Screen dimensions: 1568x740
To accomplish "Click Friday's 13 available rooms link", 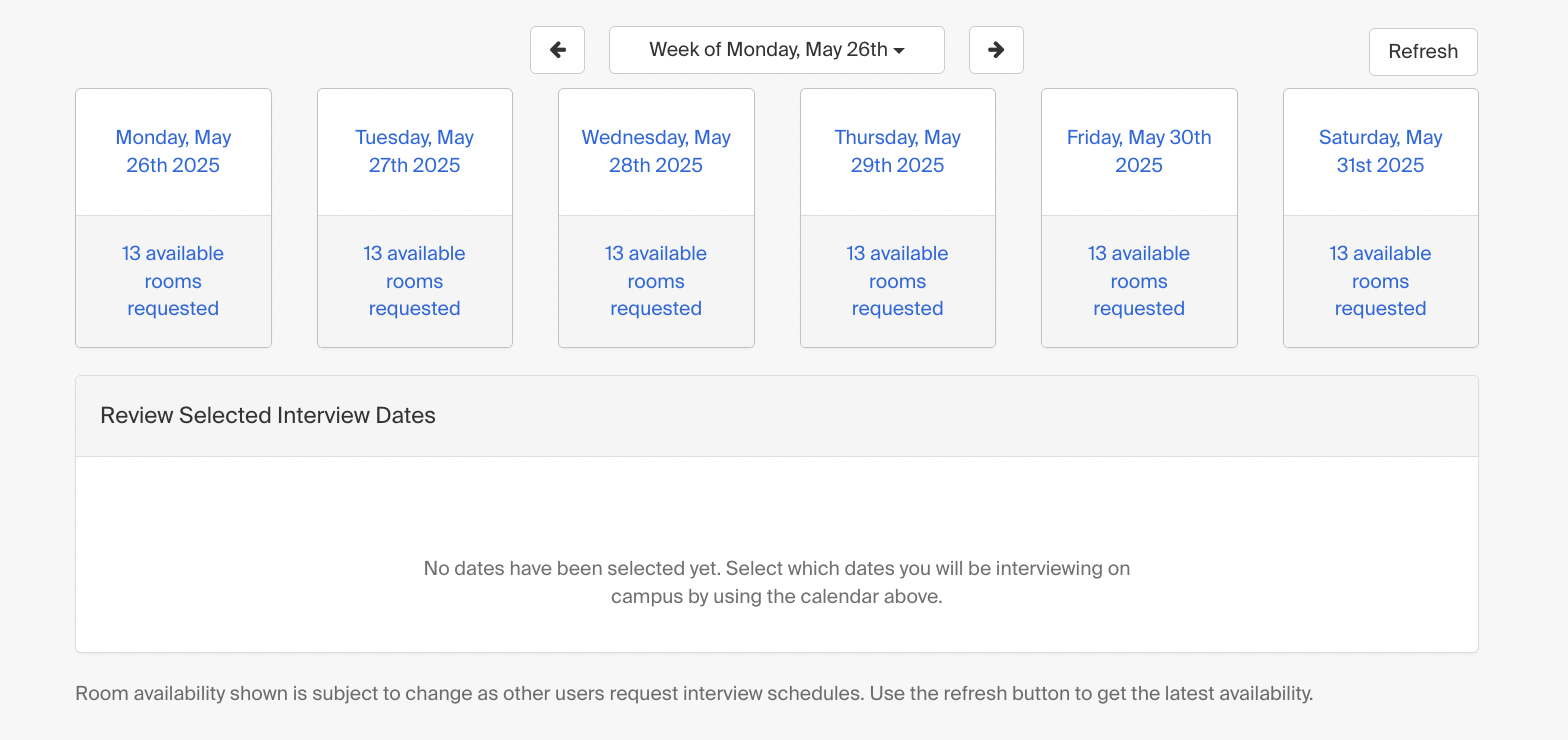I will [x=1139, y=281].
